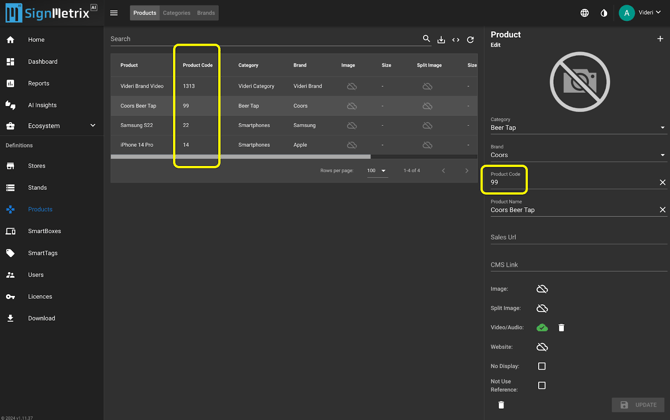Delete the Video/Audio file with trash icon
Viewport: 670px width, 420px height.
point(561,328)
